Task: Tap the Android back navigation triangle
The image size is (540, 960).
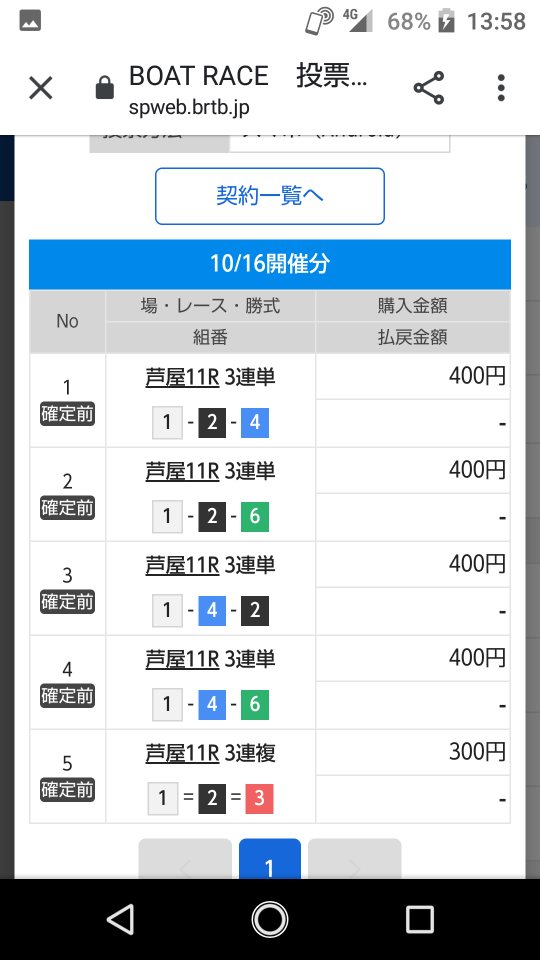Action: pyautogui.click(x=121, y=919)
